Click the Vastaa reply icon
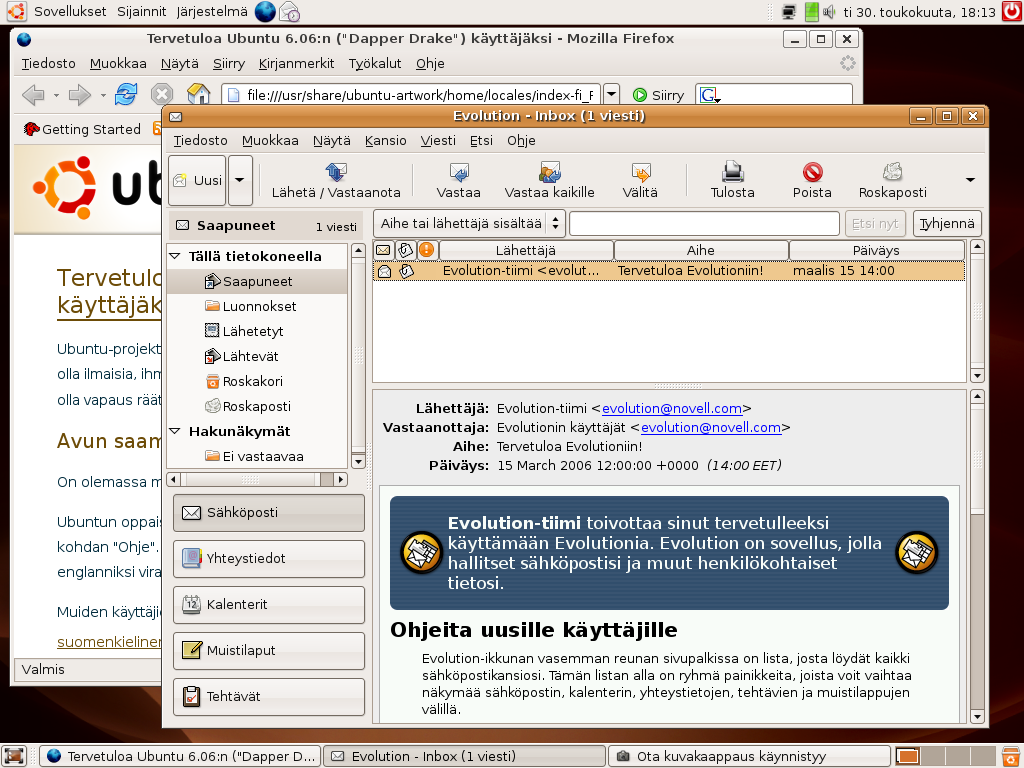Screen dimensions: 1024x768 pos(458,172)
